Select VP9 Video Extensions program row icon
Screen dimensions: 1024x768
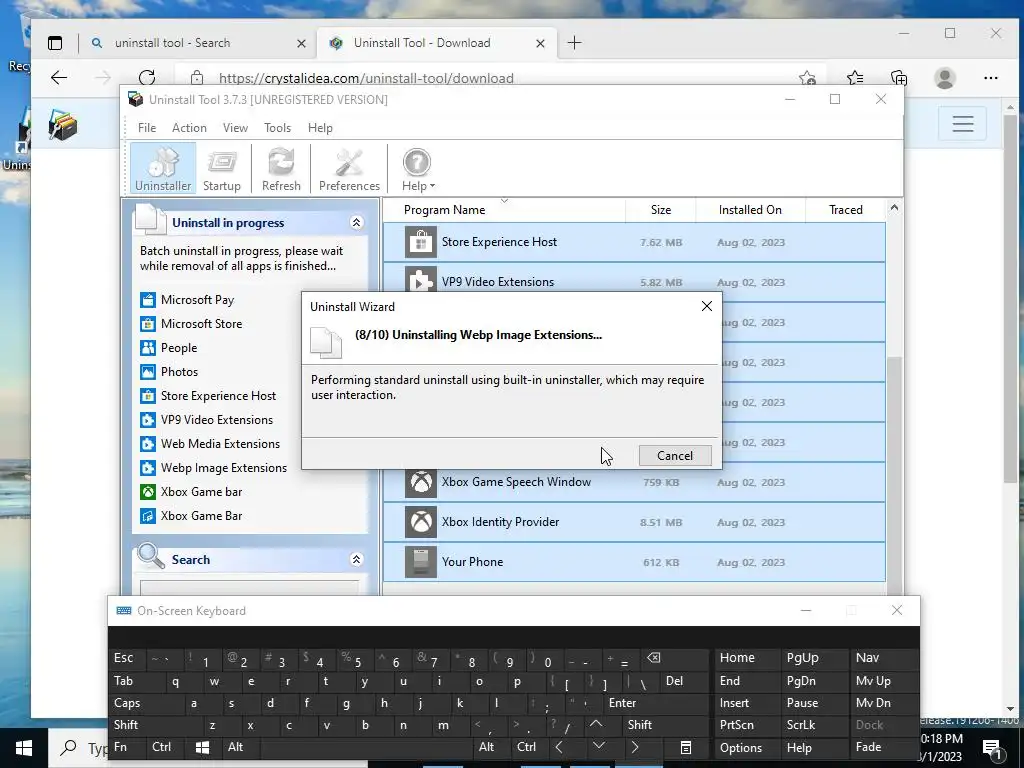click(421, 280)
